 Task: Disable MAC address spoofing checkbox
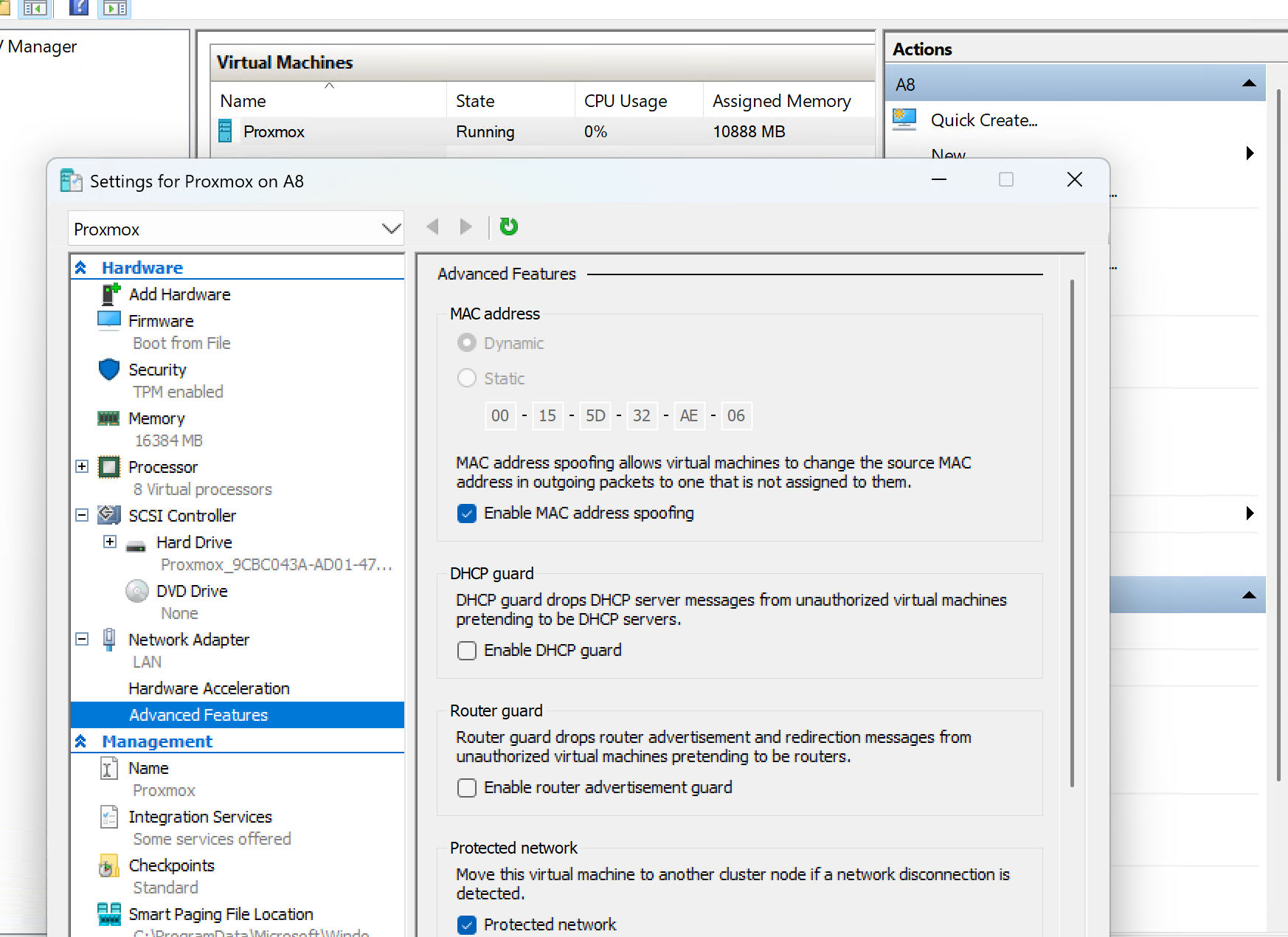click(467, 513)
